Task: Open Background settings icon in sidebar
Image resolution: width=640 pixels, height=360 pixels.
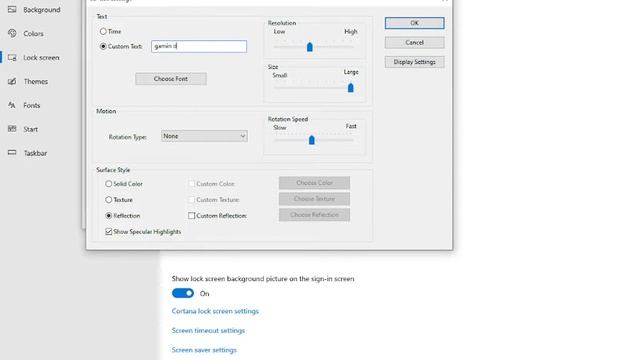Action: pyautogui.click(x=12, y=9)
